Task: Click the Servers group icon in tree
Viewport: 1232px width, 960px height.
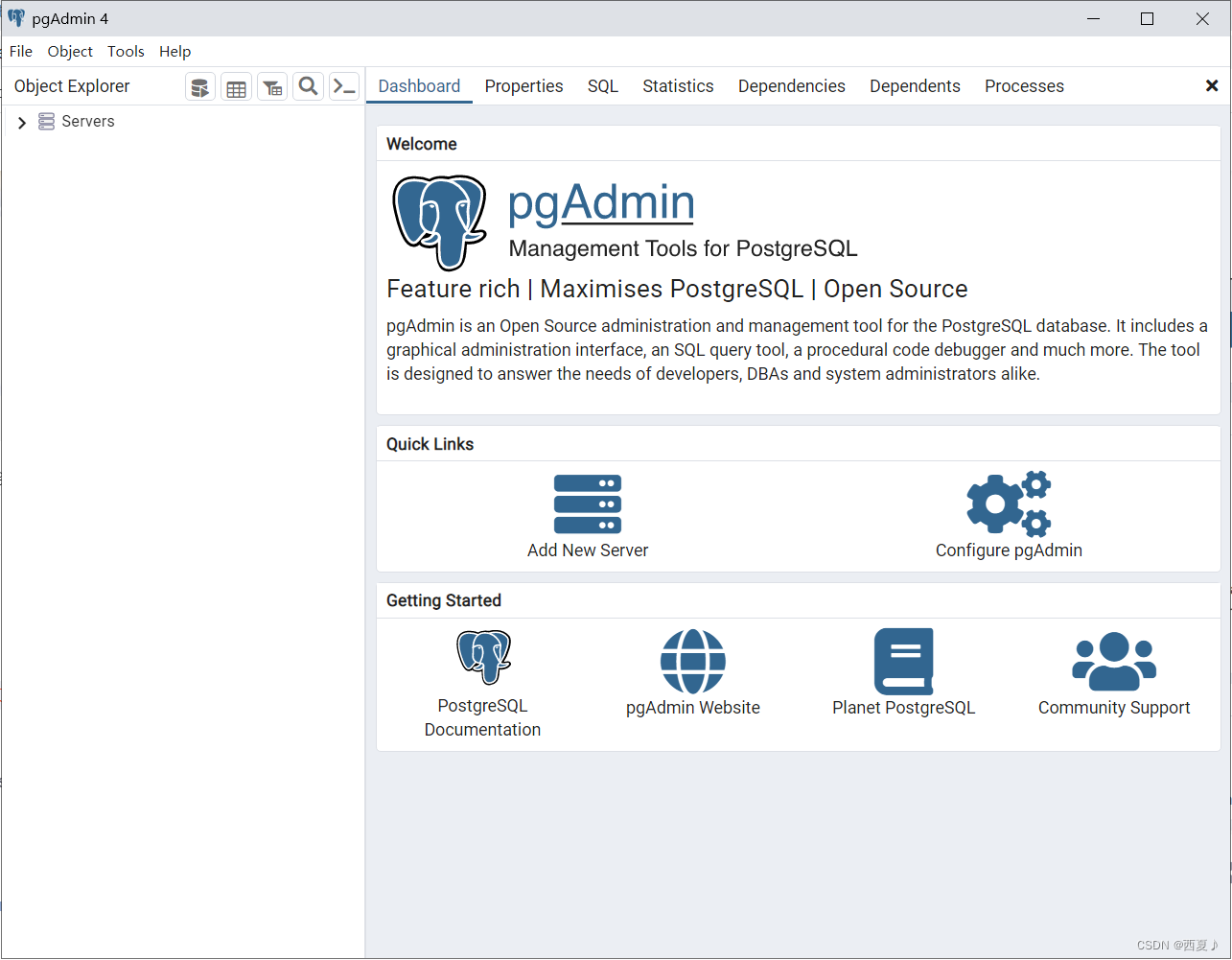Action: (x=46, y=122)
